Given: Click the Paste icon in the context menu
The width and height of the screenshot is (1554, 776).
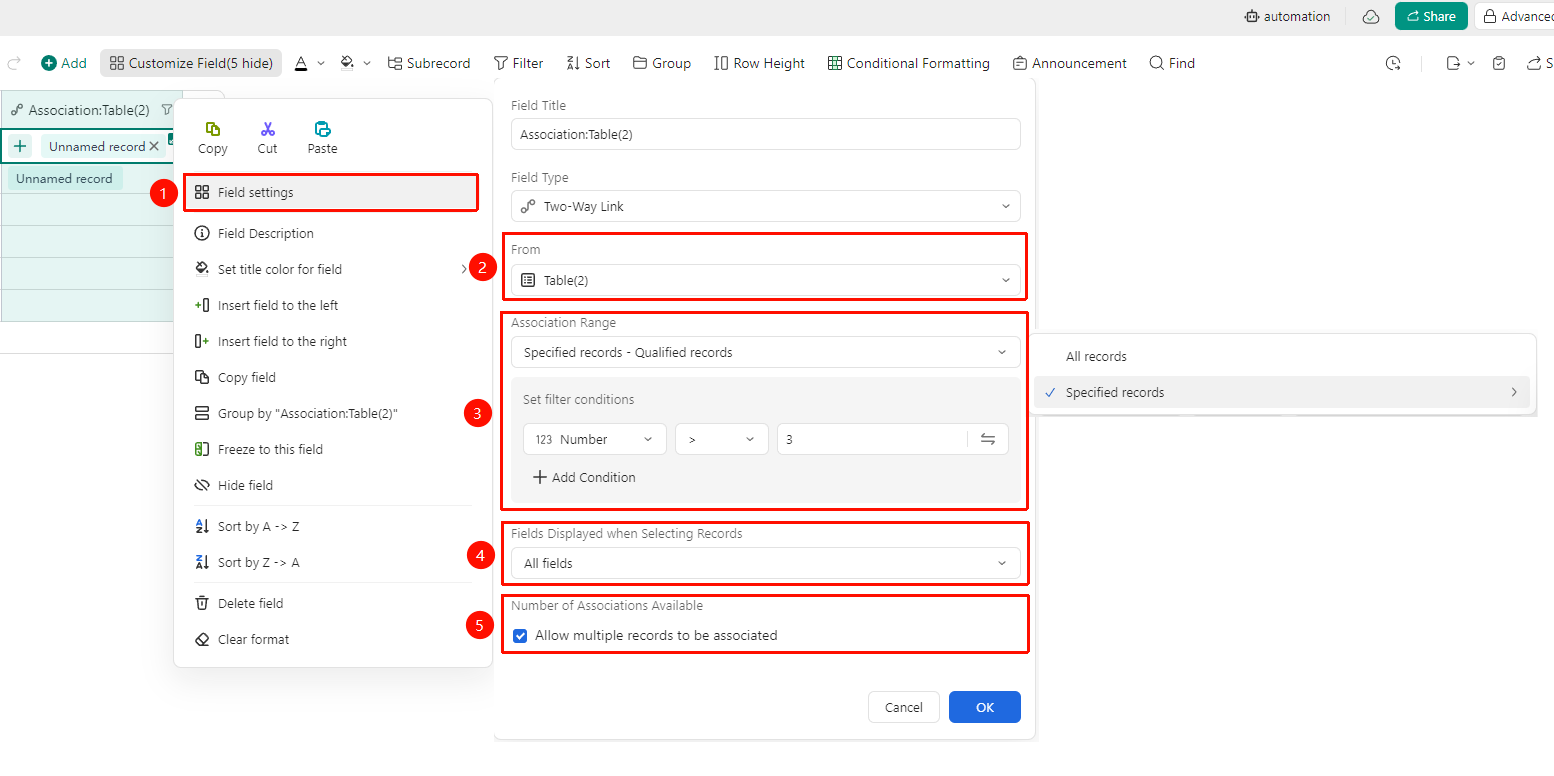Looking at the screenshot, I should coord(322,129).
